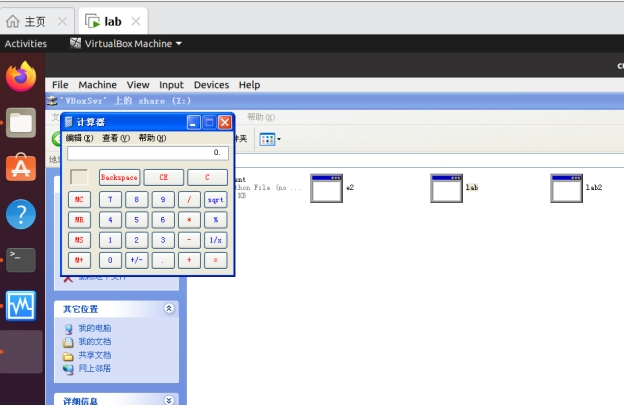Select the lab executable file icon
This screenshot has width=624, height=406.
coord(447,188)
